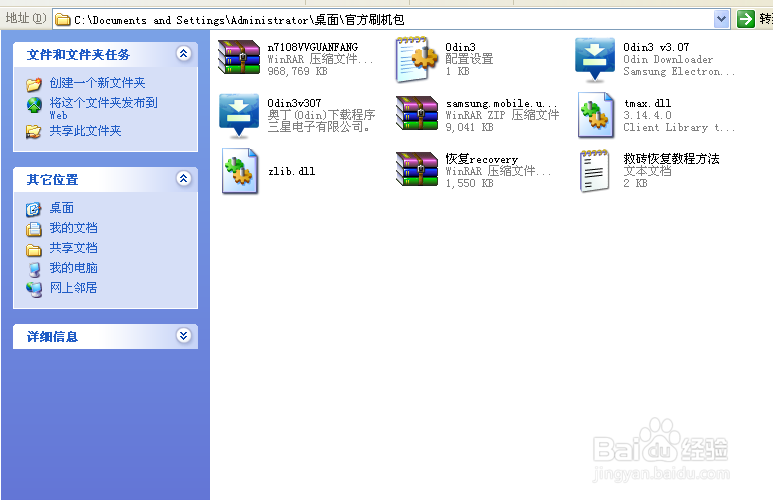
Task: Click the 创建一个新文件夹 link
Action: pos(97,83)
